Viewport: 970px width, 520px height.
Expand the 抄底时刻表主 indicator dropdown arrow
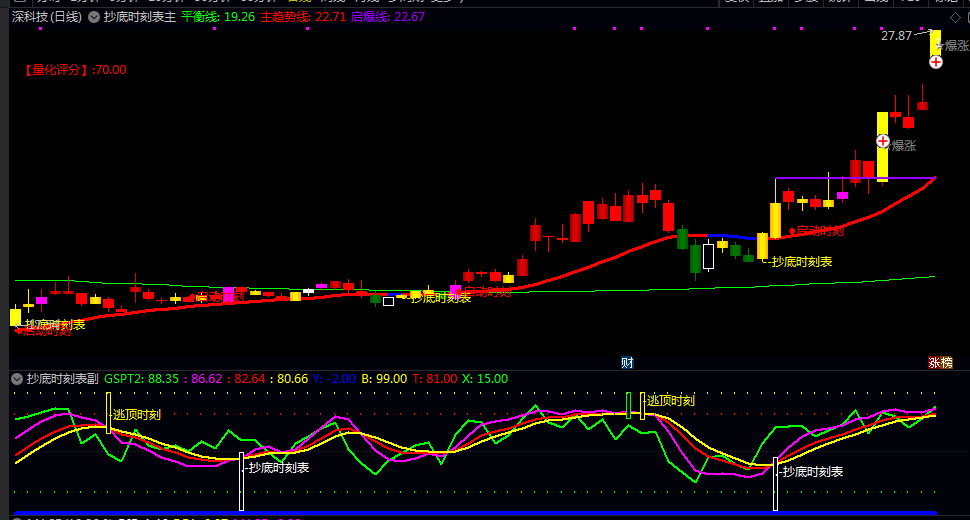[x=93, y=17]
